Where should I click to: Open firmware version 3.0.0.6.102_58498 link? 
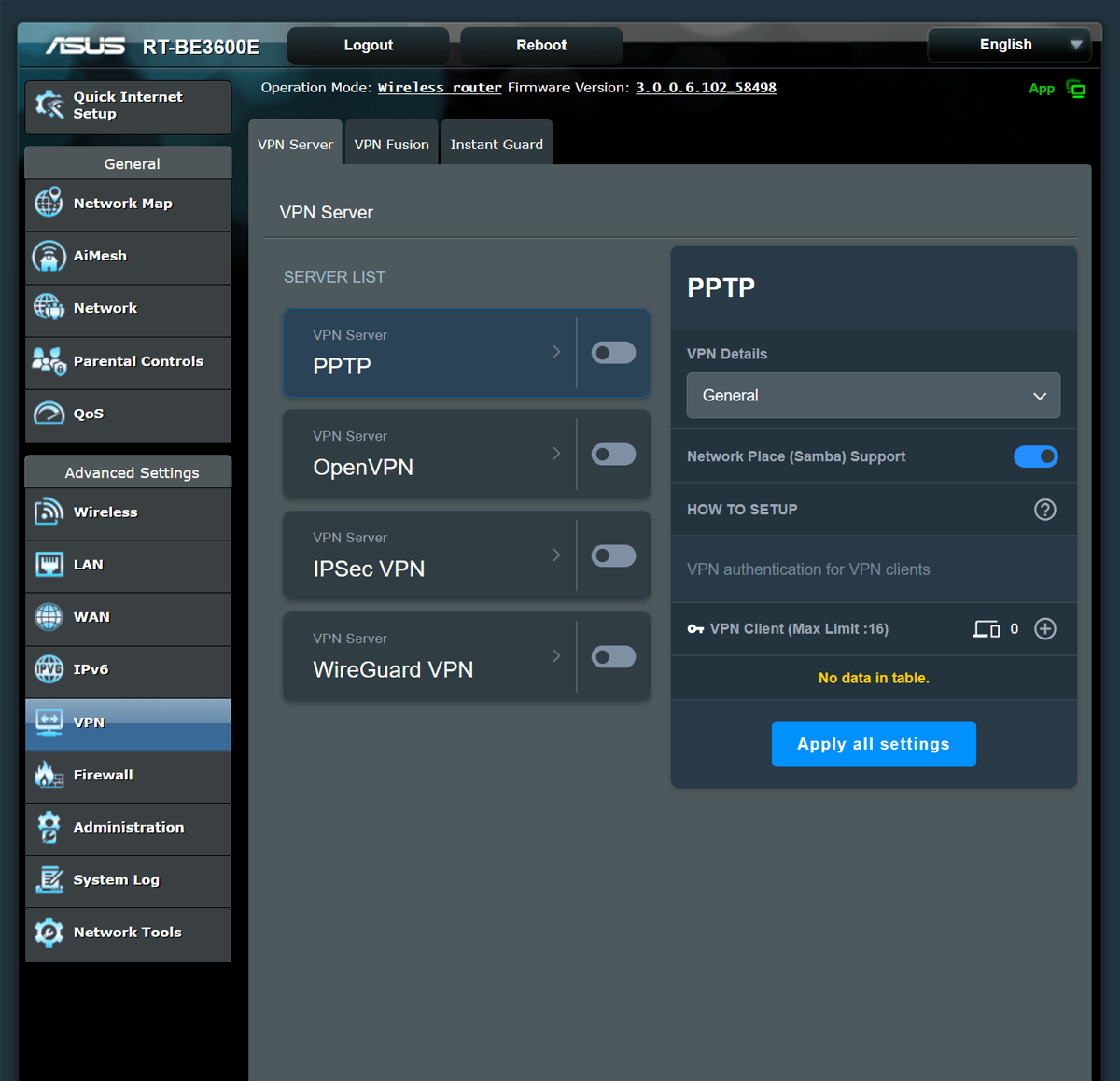click(706, 88)
